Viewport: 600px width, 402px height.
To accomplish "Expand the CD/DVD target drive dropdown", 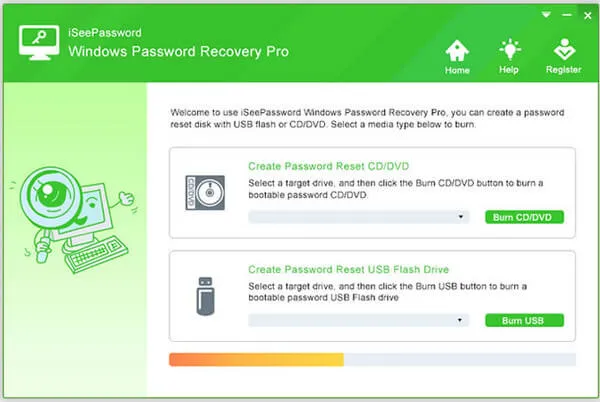I will point(462,217).
